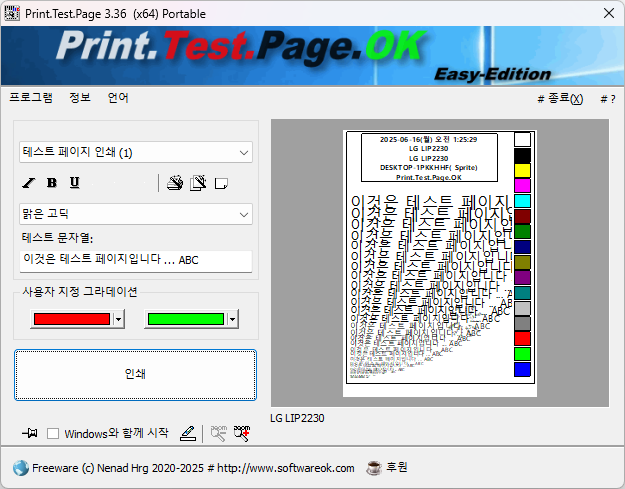Image resolution: width=625 pixels, height=489 pixels.
Task: Toggle underline text formatting
Action: 74,182
